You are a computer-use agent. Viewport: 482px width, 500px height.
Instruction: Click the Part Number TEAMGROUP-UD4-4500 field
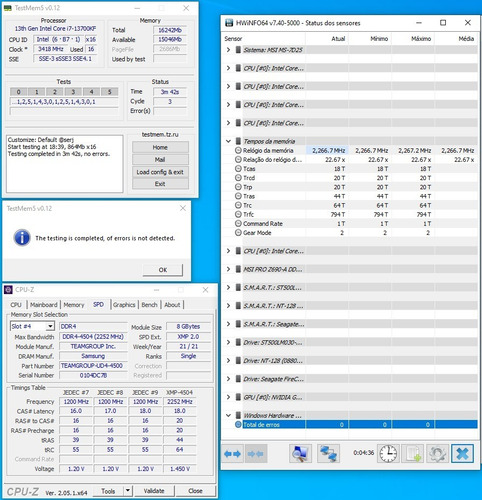tap(93, 366)
